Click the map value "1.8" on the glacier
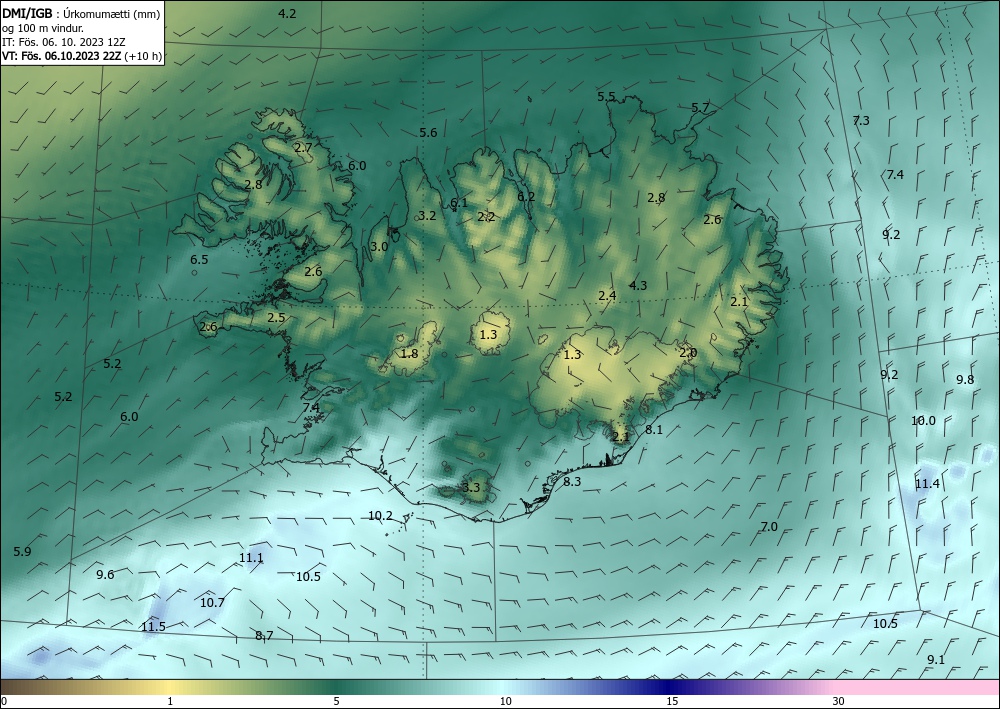Image resolution: width=1000 pixels, height=709 pixels. coord(409,353)
